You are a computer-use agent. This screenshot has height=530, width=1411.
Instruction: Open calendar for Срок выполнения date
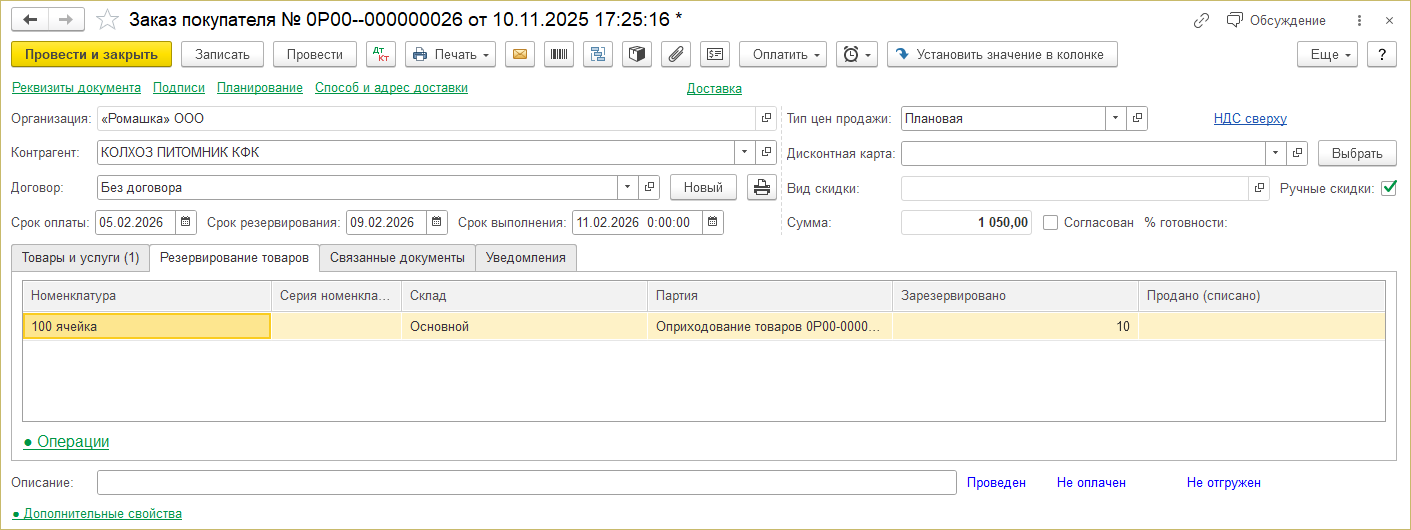point(712,222)
